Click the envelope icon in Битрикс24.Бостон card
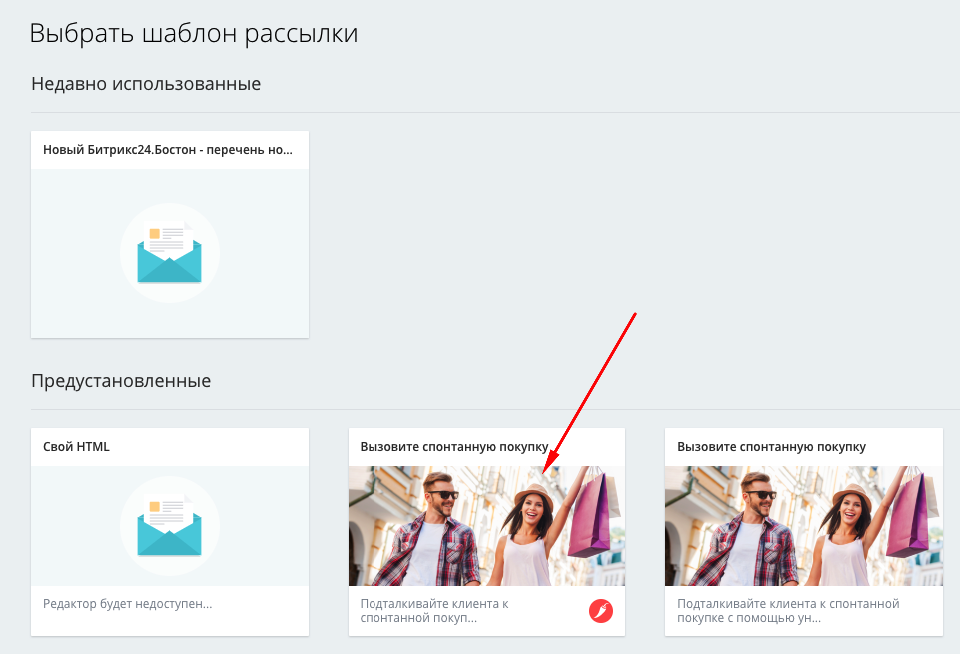The width and height of the screenshot is (960, 654). point(170,253)
